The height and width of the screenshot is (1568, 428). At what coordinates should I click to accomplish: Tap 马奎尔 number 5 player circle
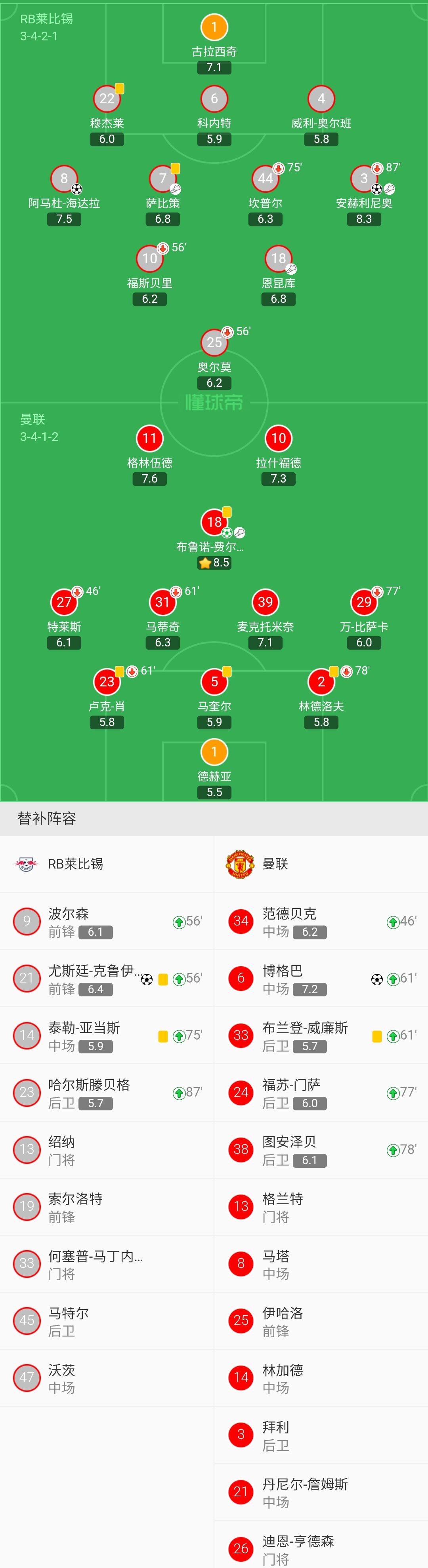[214, 682]
